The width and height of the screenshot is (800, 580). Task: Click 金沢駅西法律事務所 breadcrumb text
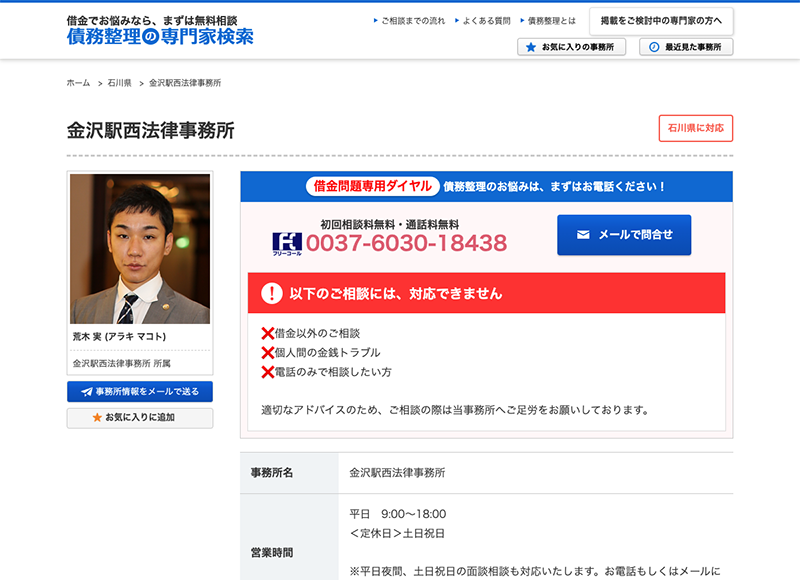click(185, 83)
